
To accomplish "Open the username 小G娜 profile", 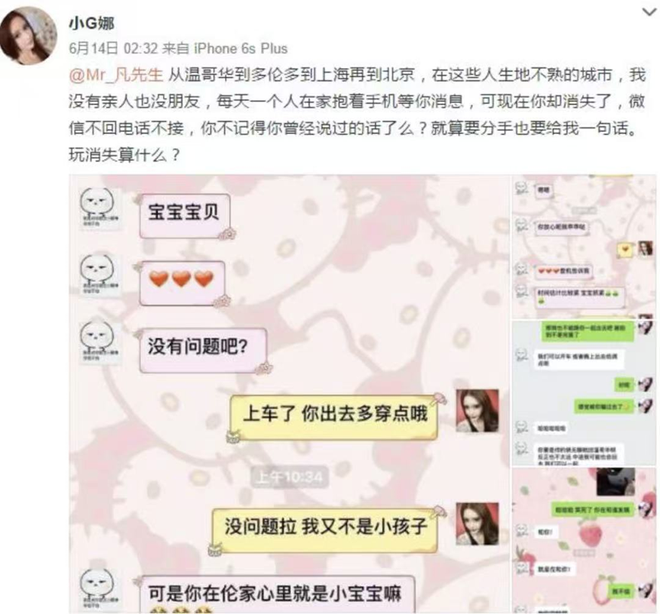I will [x=92, y=24].
